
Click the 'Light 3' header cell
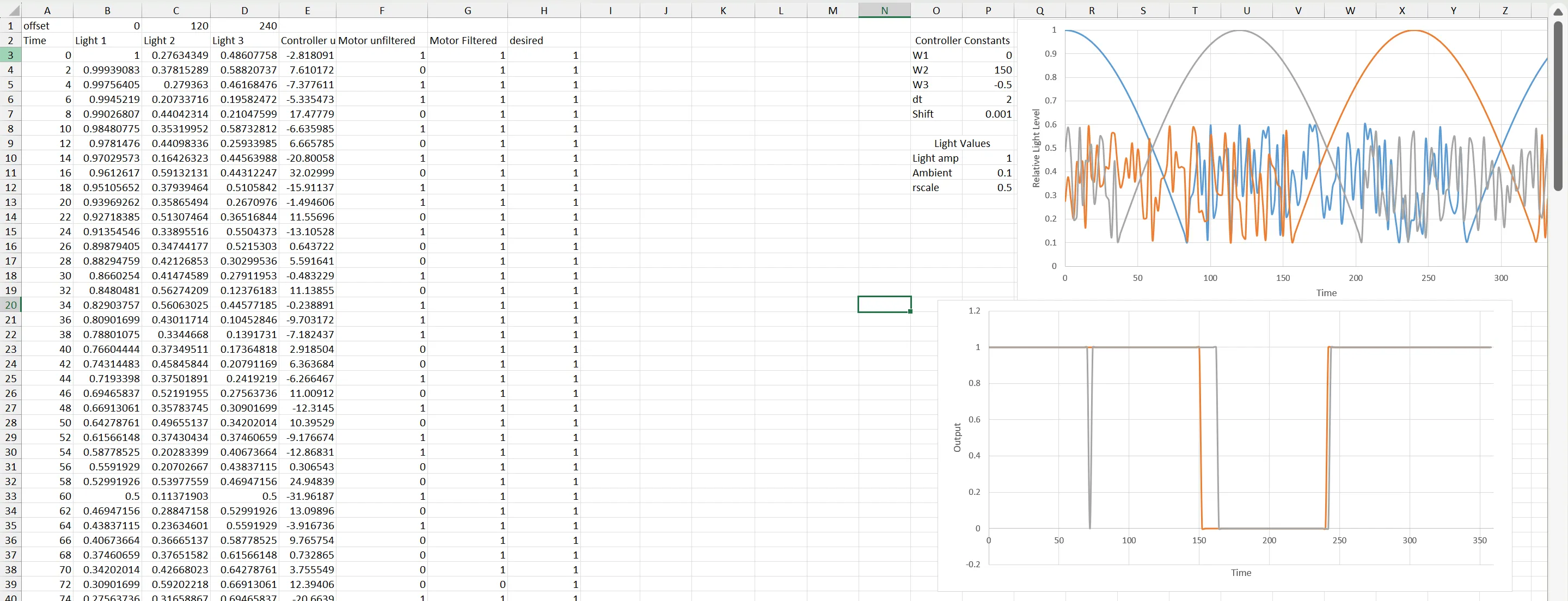pos(244,40)
